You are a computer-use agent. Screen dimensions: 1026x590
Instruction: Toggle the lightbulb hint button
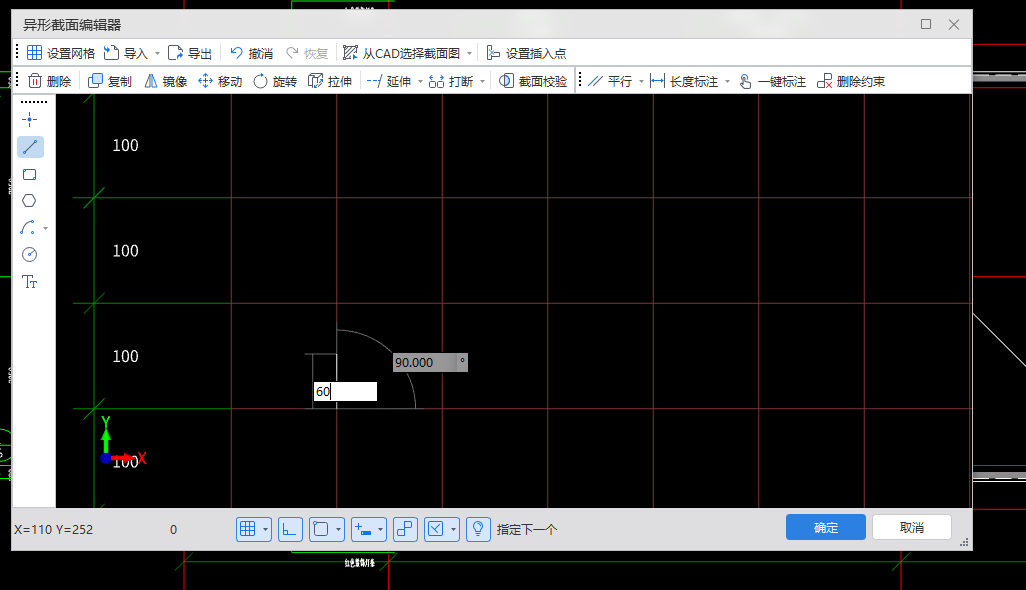click(478, 529)
